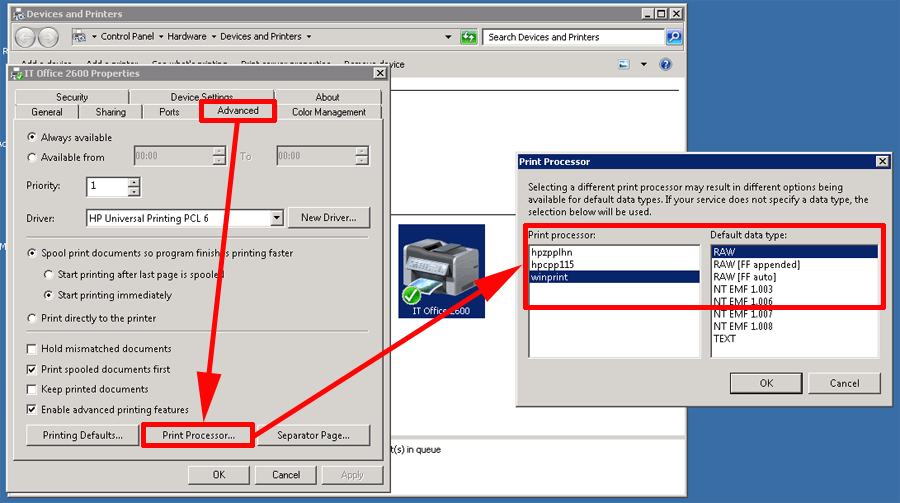This screenshot has width=900, height=503.
Task: Open the Color Management tab
Action: 328,112
